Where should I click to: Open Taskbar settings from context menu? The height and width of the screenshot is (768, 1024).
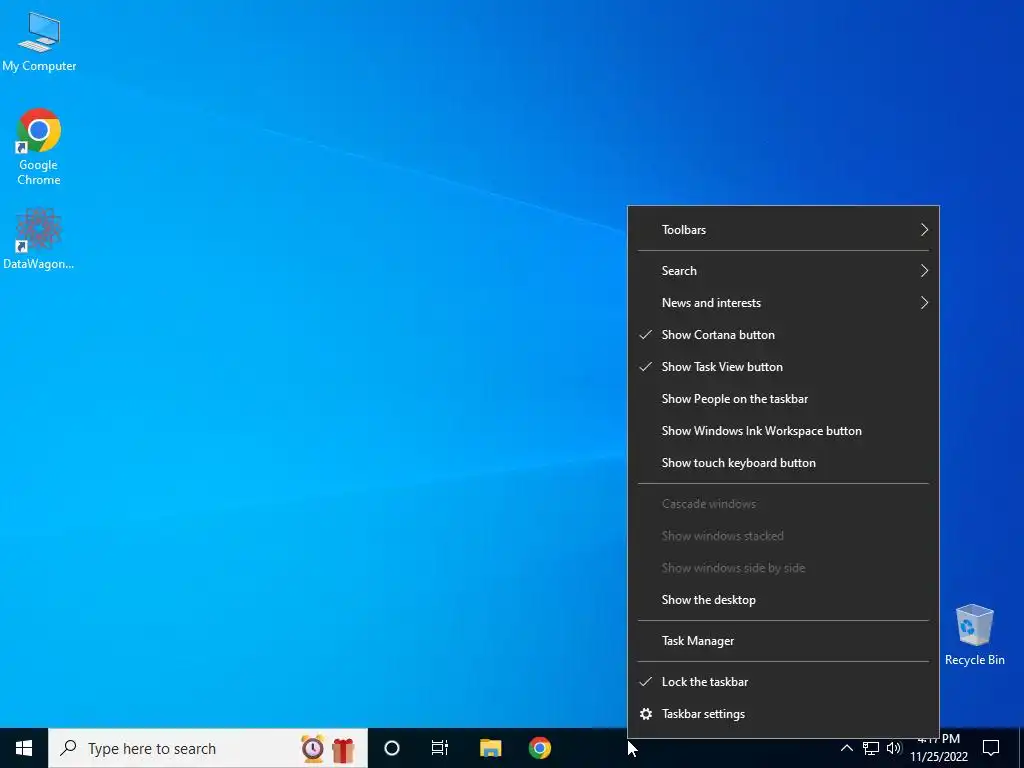coord(783,714)
